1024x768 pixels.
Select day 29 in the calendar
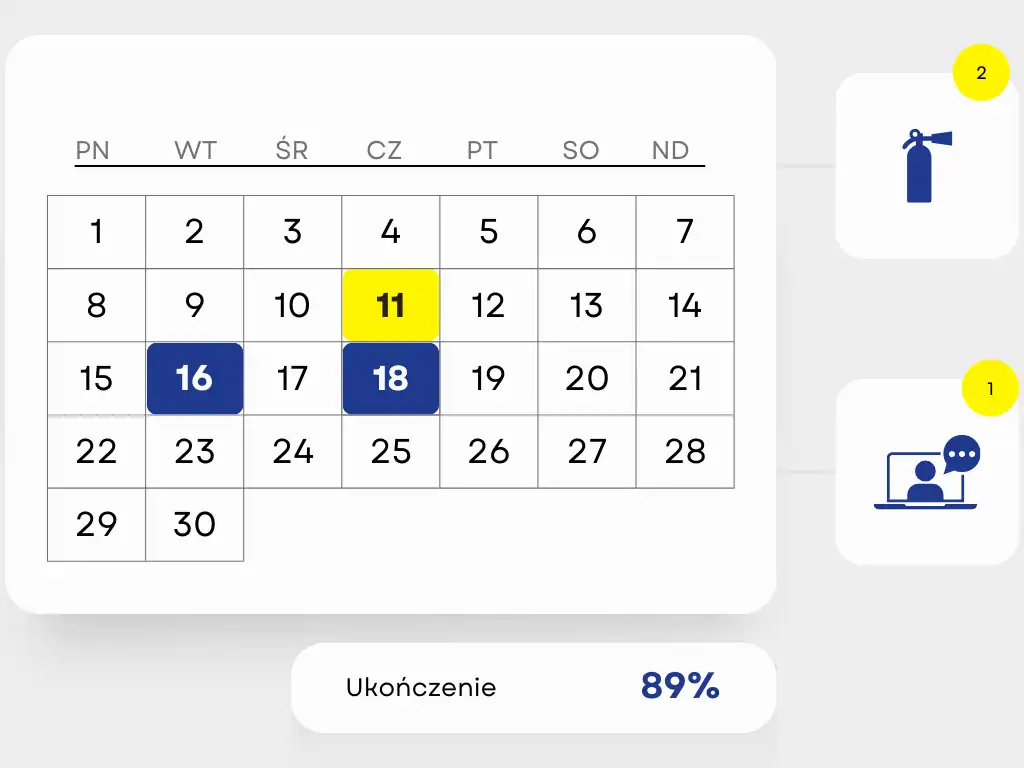[x=96, y=524]
